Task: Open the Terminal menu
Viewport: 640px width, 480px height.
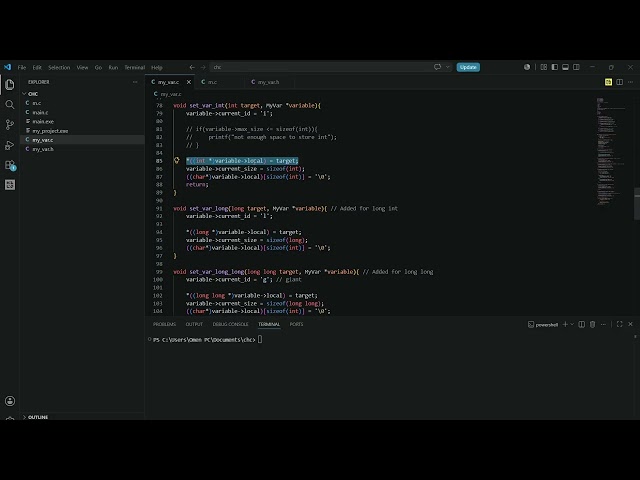Action: [135, 67]
